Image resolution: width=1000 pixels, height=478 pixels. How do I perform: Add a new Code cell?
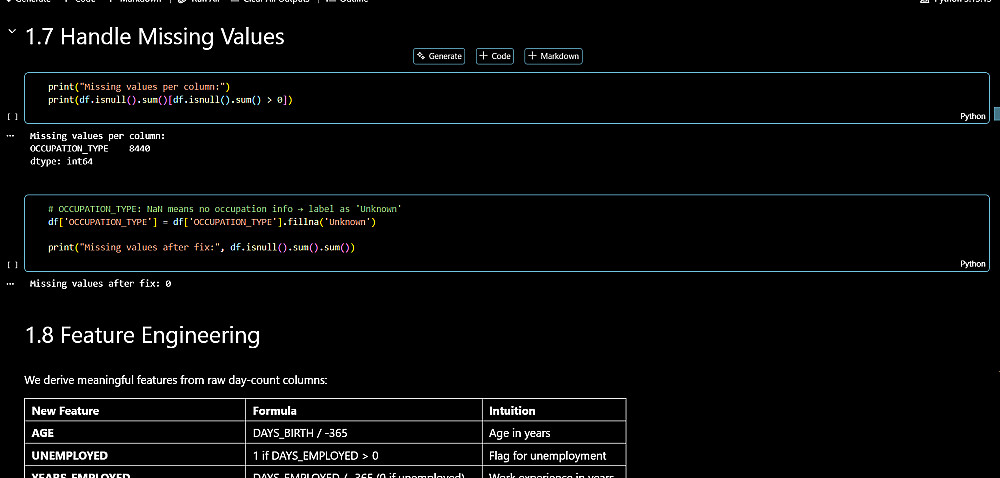pyautogui.click(x=495, y=56)
